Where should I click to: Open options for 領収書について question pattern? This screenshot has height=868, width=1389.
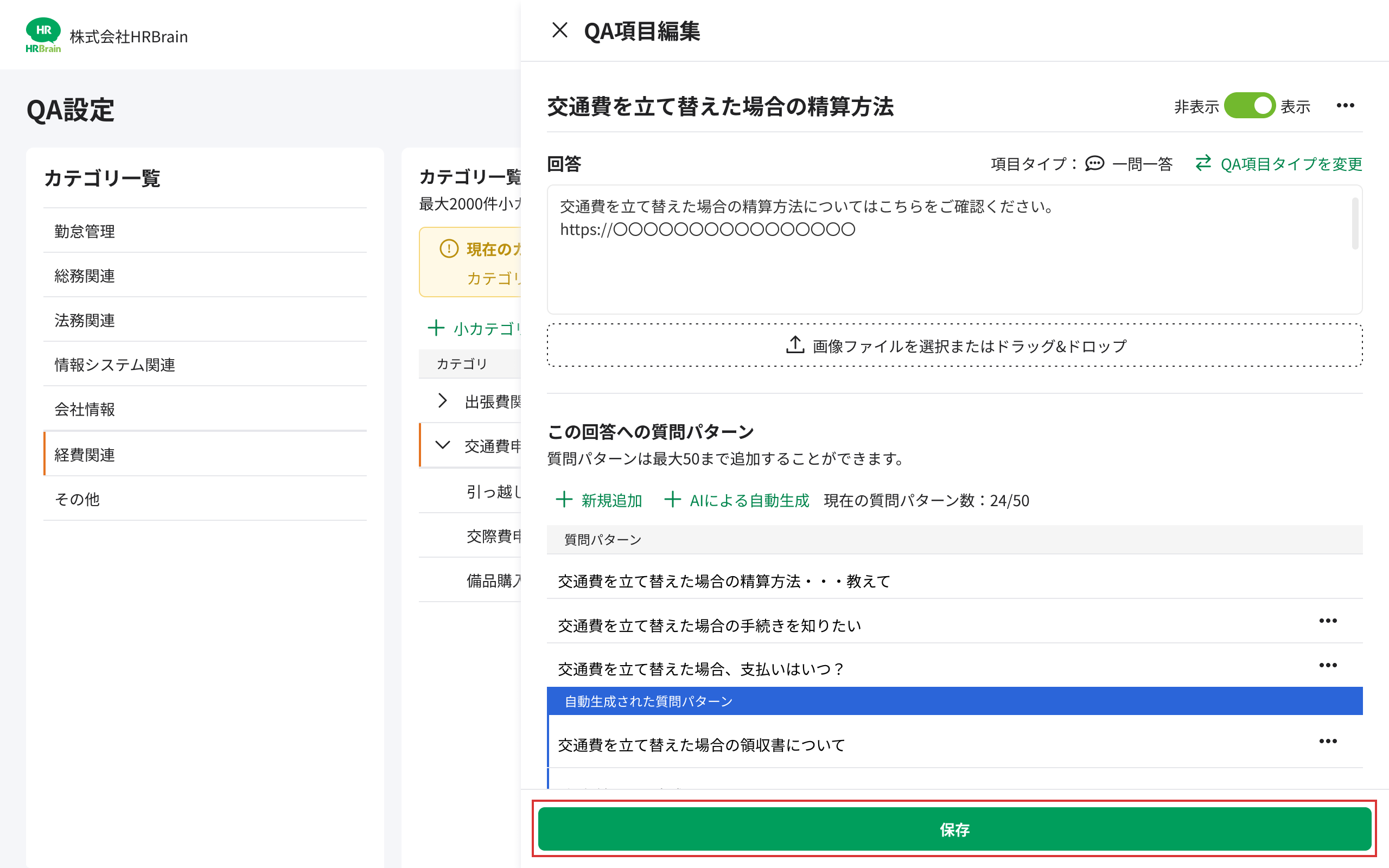point(1327,741)
